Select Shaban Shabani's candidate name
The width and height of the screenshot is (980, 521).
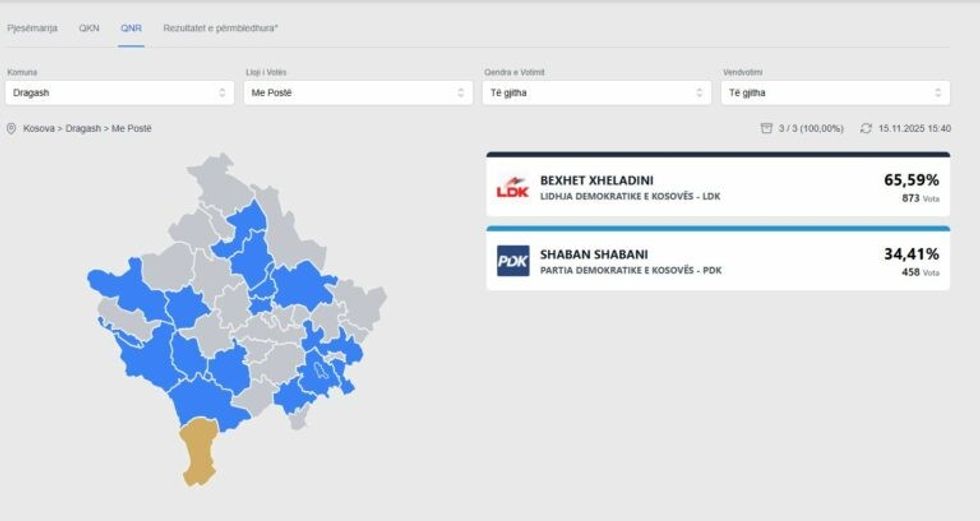pos(593,254)
